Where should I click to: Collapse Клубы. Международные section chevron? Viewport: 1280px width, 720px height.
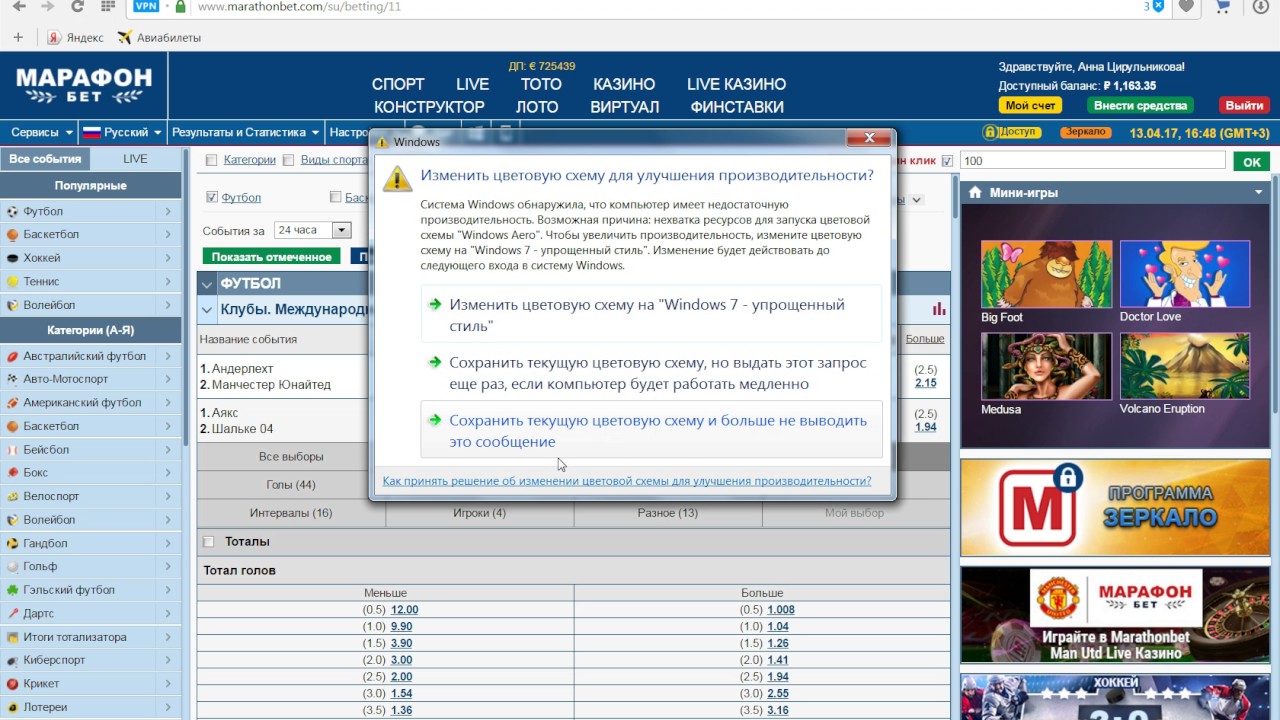208,310
